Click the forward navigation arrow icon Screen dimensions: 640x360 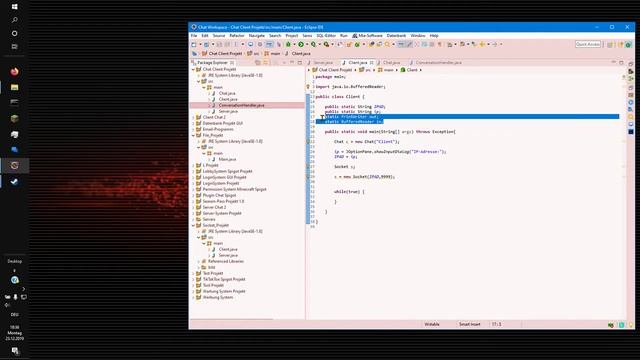coord(495,44)
